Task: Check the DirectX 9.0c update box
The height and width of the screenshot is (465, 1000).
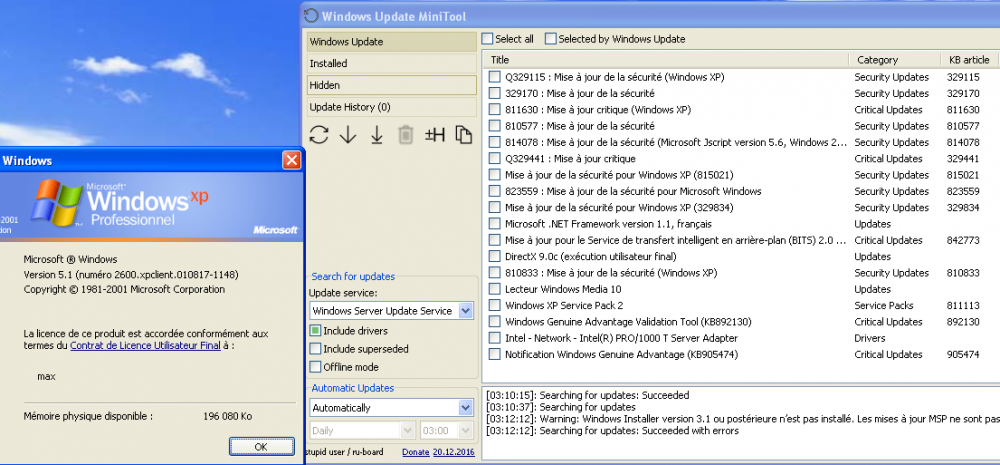Action: [x=494, y=256]
